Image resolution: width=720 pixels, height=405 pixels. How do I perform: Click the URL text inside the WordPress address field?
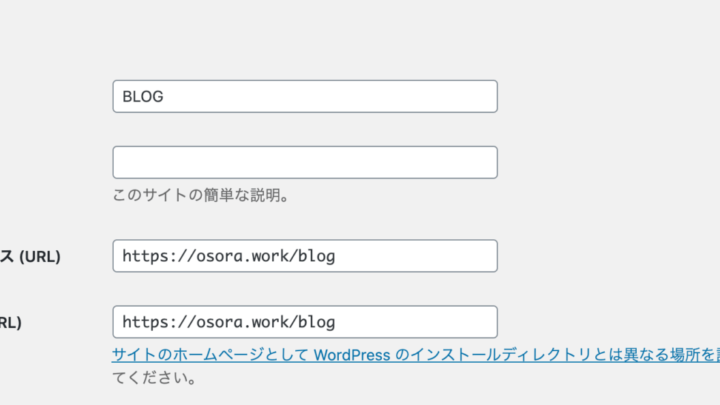[x=228, y=256]
